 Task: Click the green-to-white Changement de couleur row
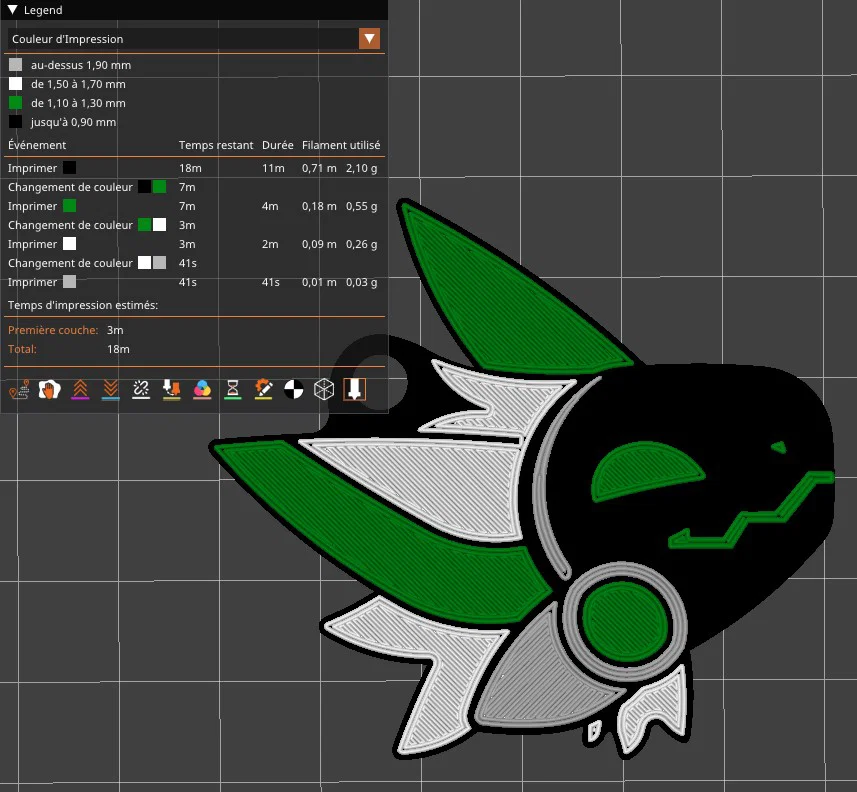(194, 225)
